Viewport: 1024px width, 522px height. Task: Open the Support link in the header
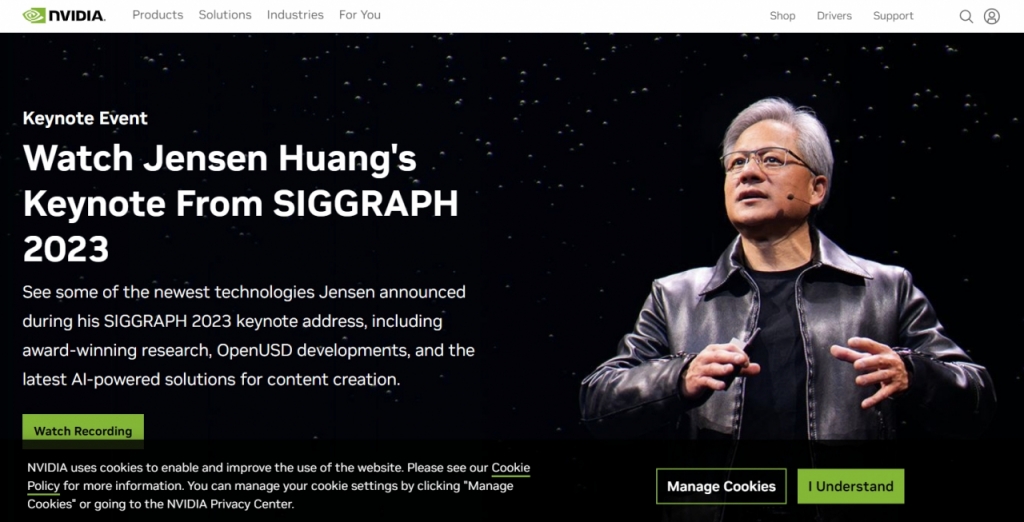[x=893, y=16]
